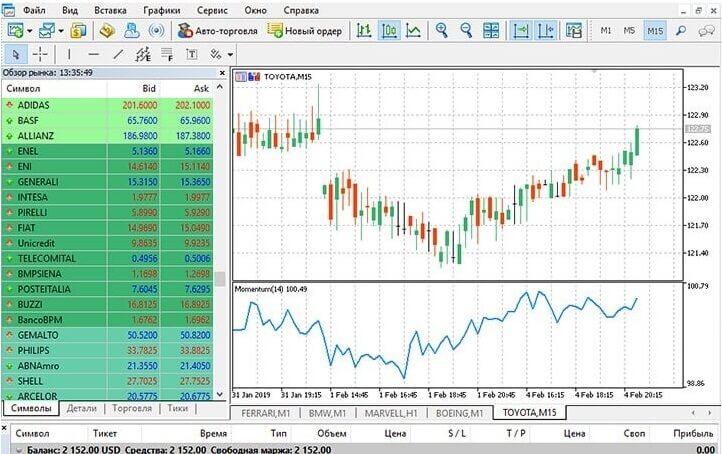Open the Market Watch coins icon
Screen dimensions: 722x454
click(78, 31)
